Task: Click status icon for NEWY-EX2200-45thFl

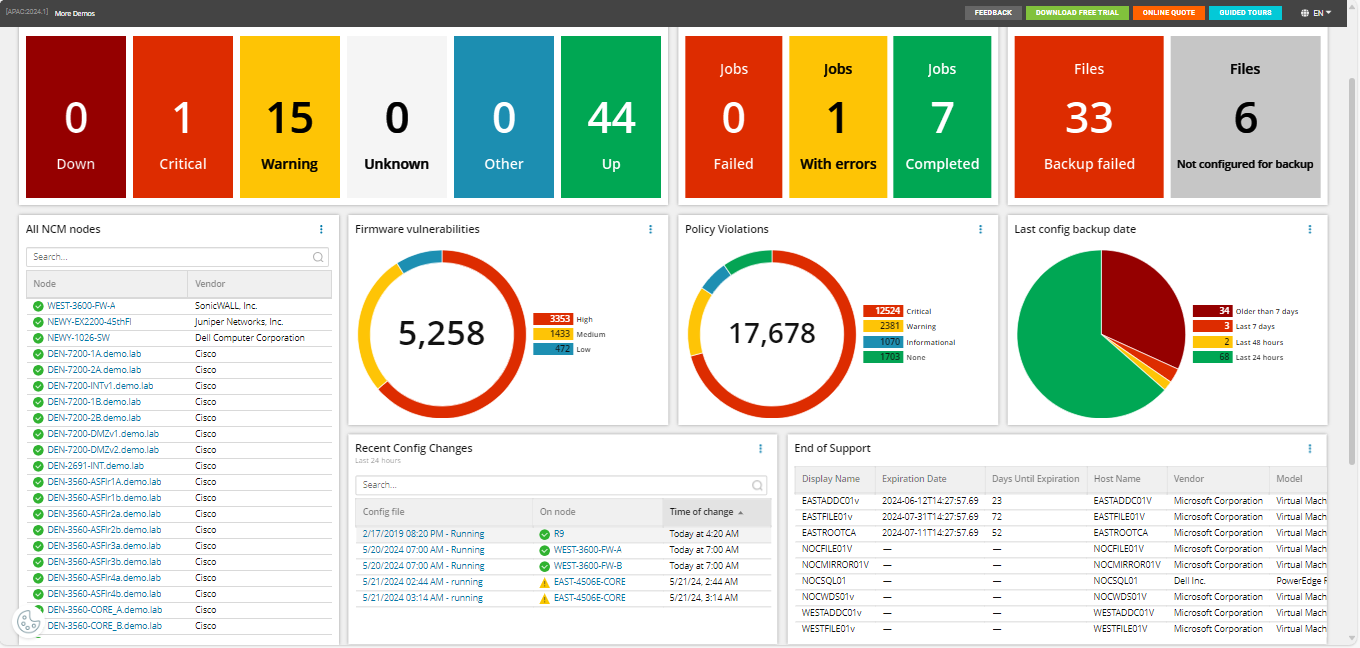Action: tap(38, 322)
